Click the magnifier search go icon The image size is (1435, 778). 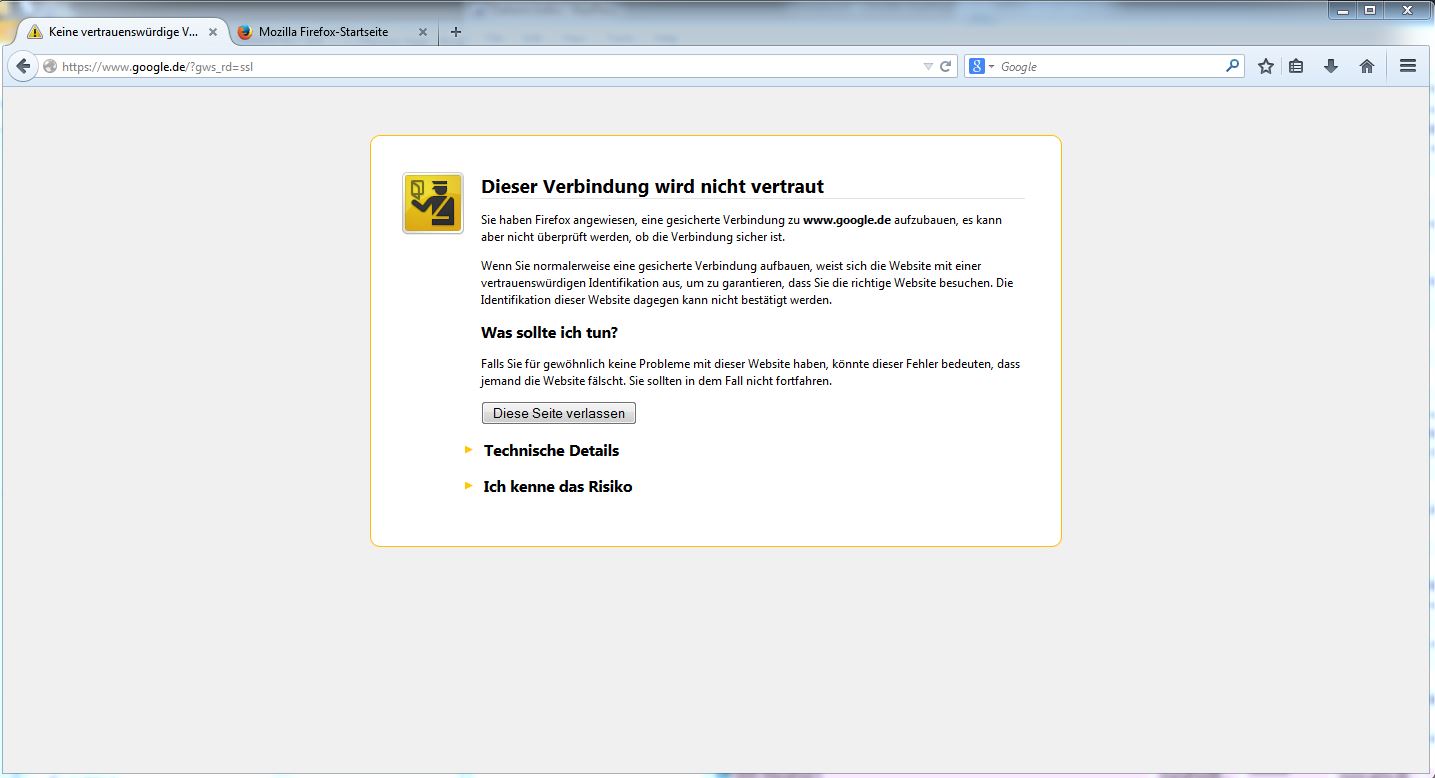coord(1232,66)
